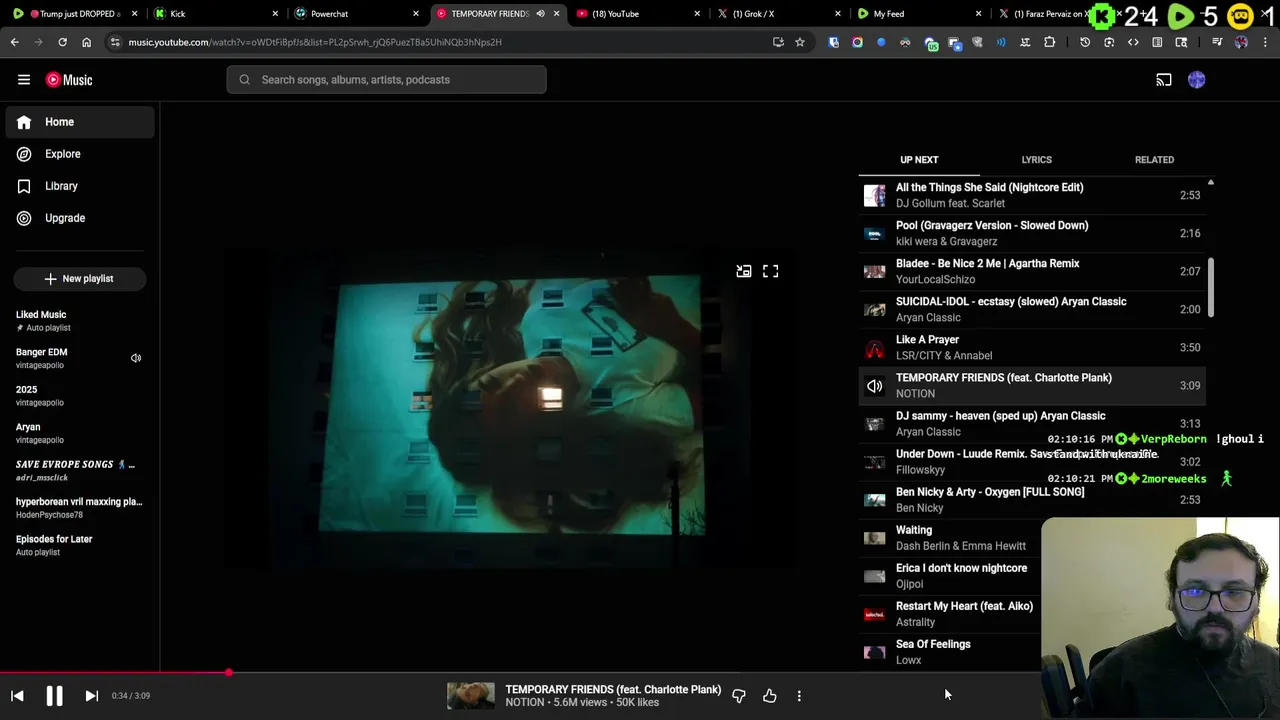Click now-playing speaker icon in queue
The width and height of the screenshot is (1280, 720).
click(x=875, y=386)
